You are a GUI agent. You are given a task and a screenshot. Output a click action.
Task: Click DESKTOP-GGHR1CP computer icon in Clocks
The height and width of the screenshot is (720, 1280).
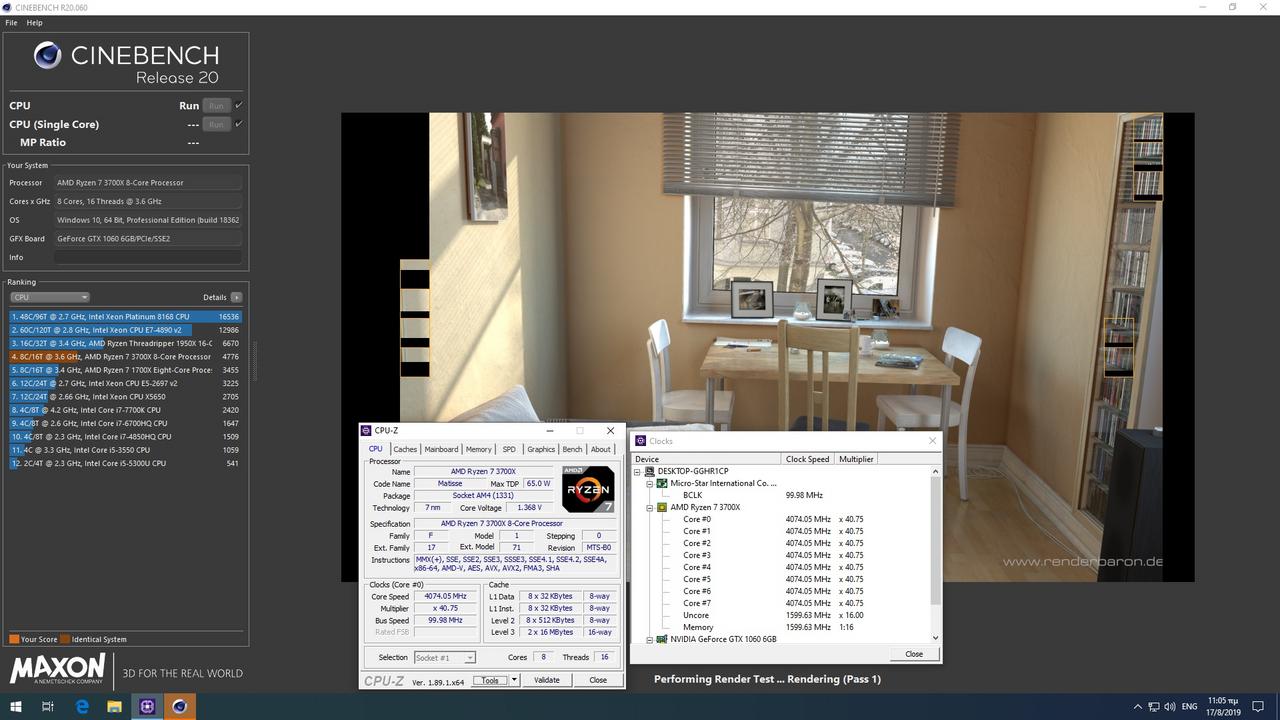650,471
